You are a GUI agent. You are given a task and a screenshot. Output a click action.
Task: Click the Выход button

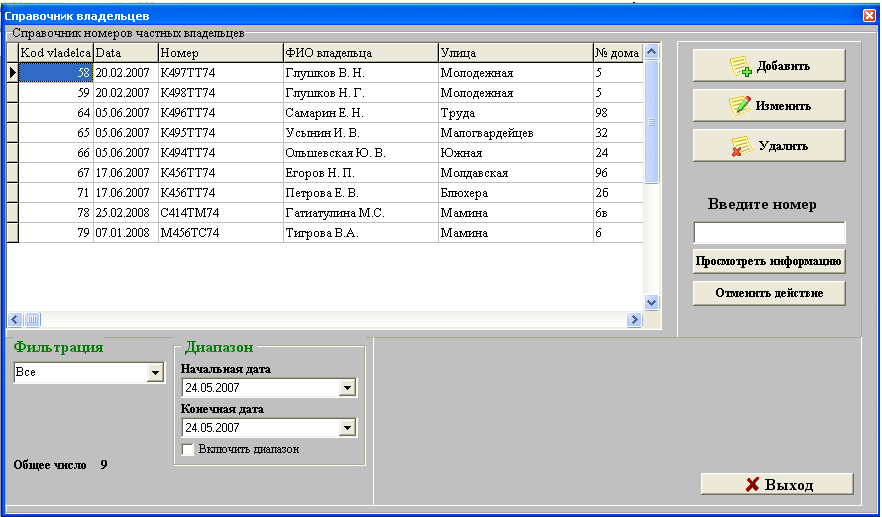(x=777, y=484)
